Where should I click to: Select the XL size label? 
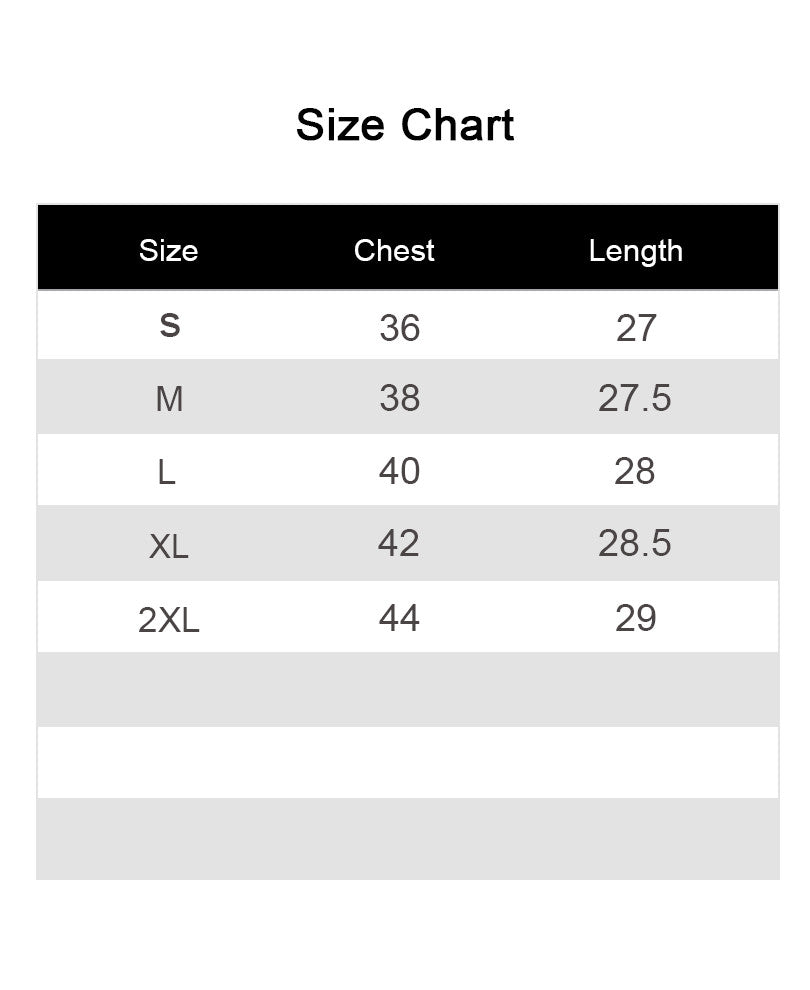pyautogui.click(x=168, y=546)
